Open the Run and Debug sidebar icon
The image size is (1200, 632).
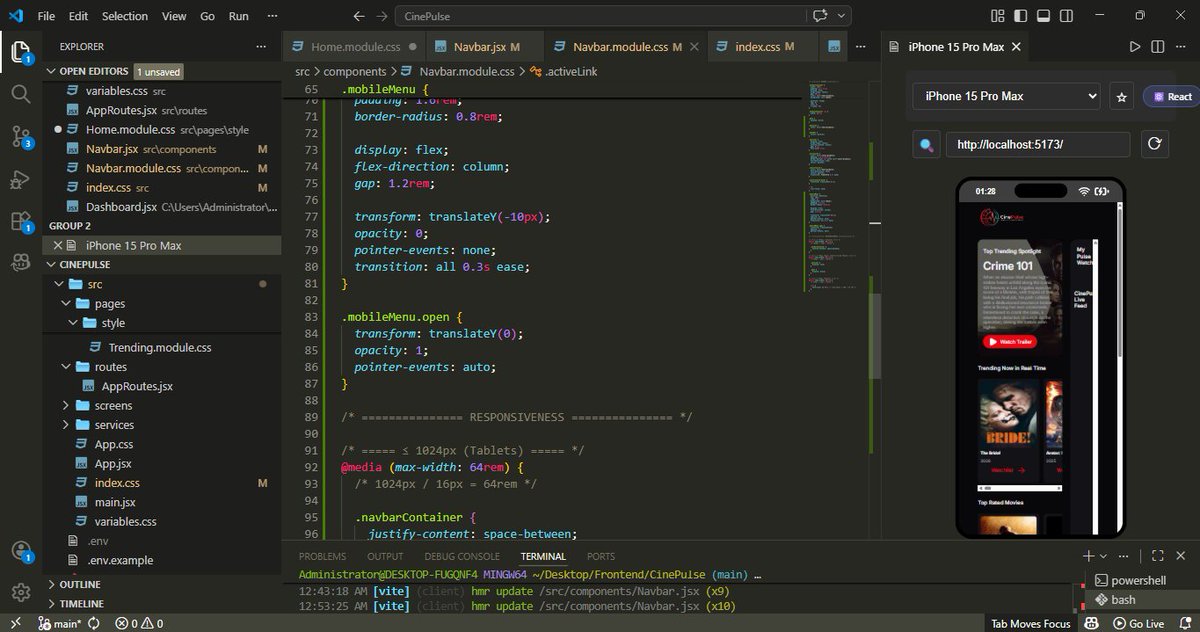click(20, 180)
